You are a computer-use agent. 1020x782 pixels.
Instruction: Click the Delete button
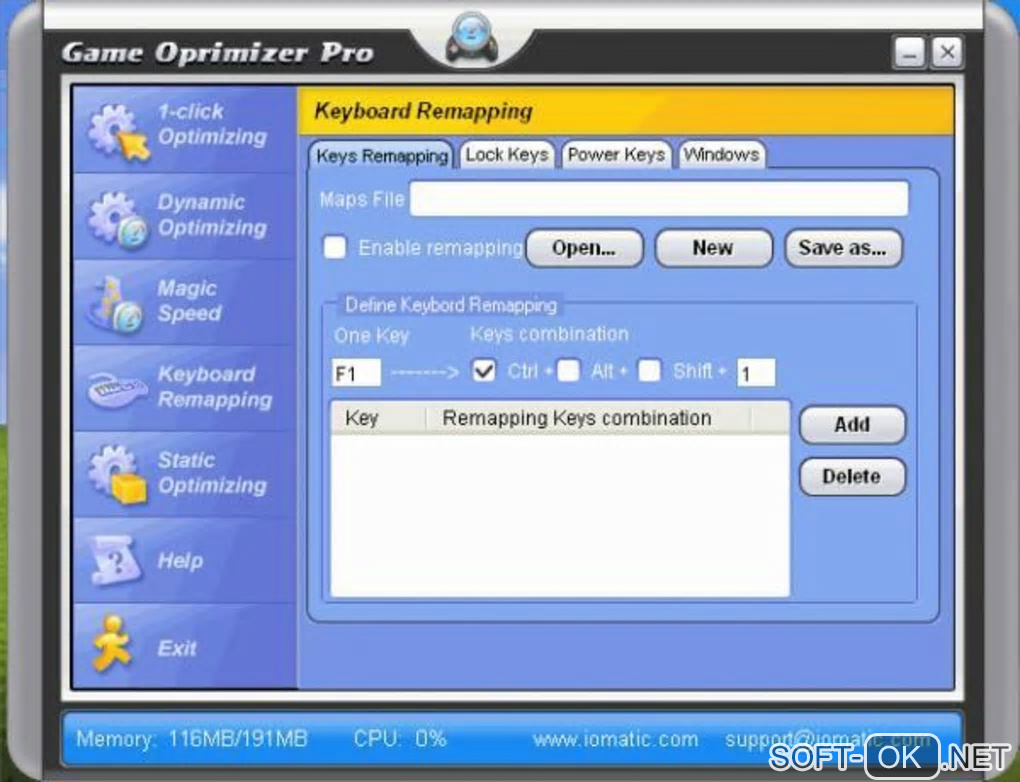coord(852,477)
